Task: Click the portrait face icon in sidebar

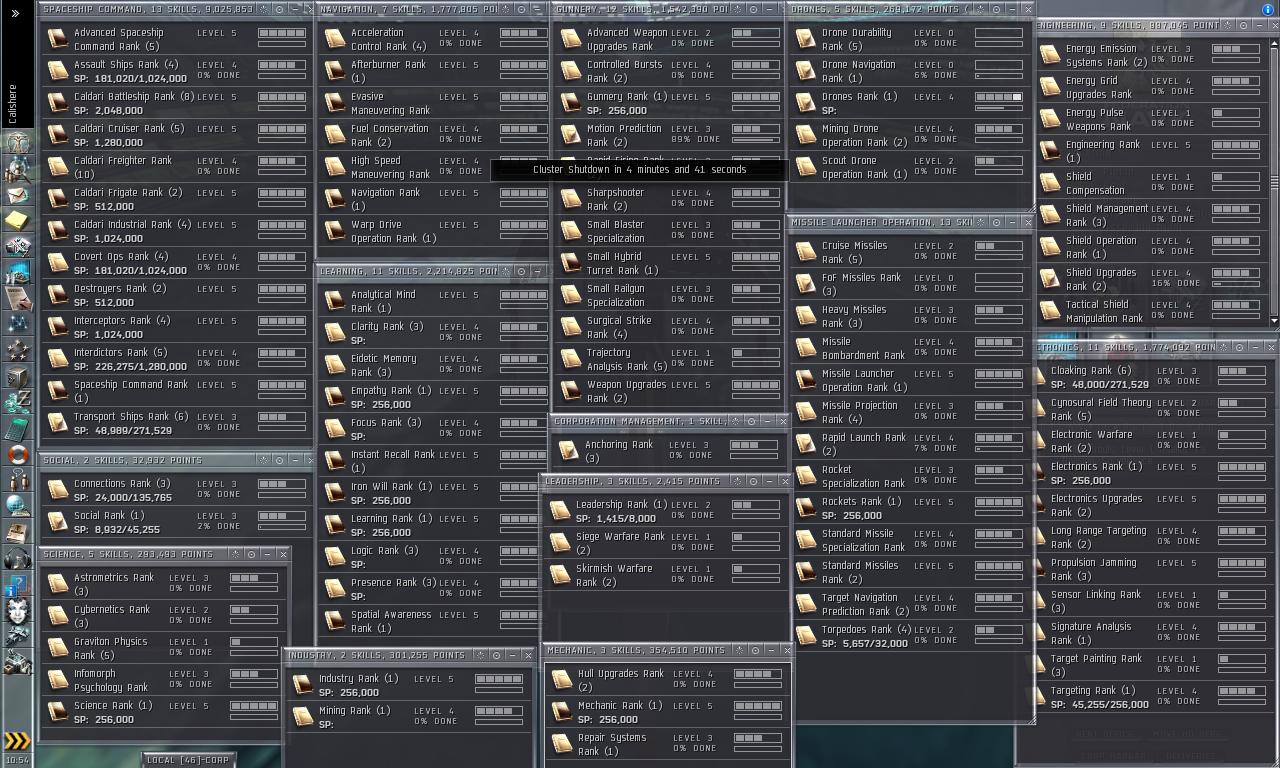Action: (x=17, y=611)
